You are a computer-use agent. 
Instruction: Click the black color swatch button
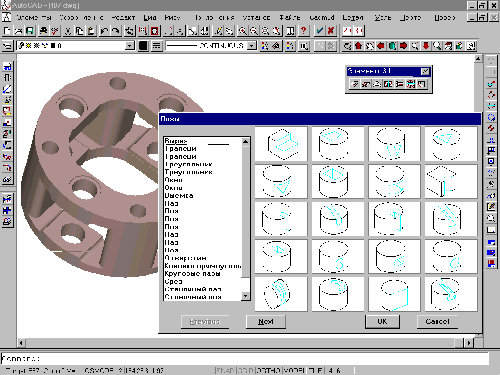[x=143, y=46]
